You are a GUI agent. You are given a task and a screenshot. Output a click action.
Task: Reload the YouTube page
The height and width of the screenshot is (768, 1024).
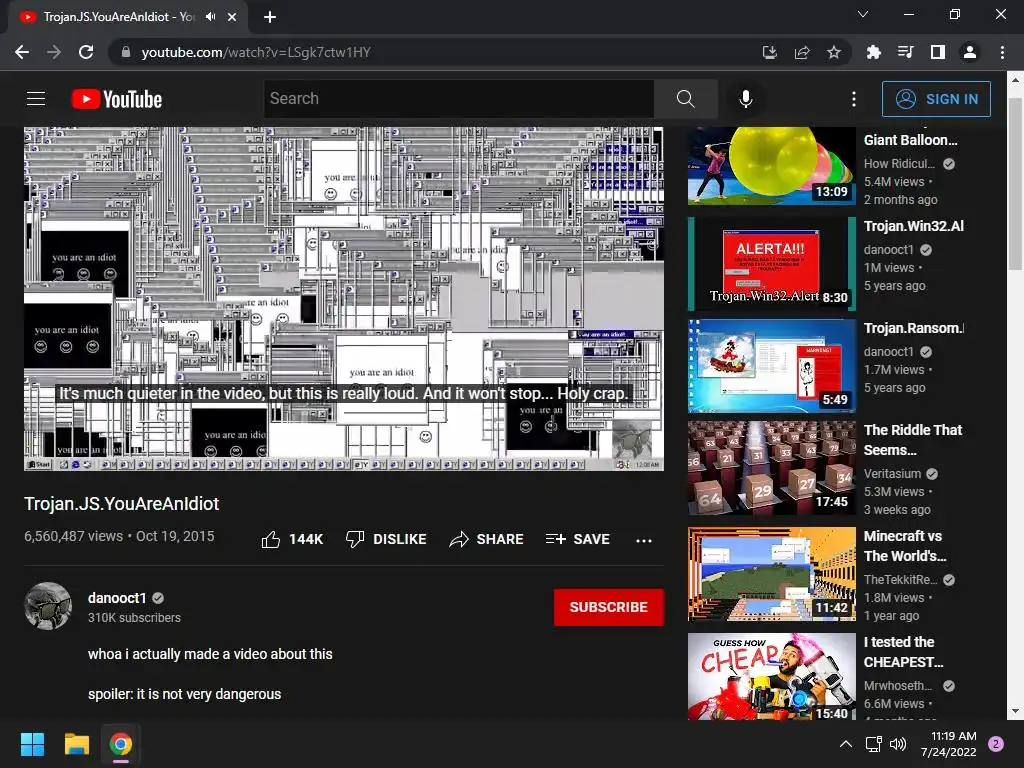click(x=86, y=52)
